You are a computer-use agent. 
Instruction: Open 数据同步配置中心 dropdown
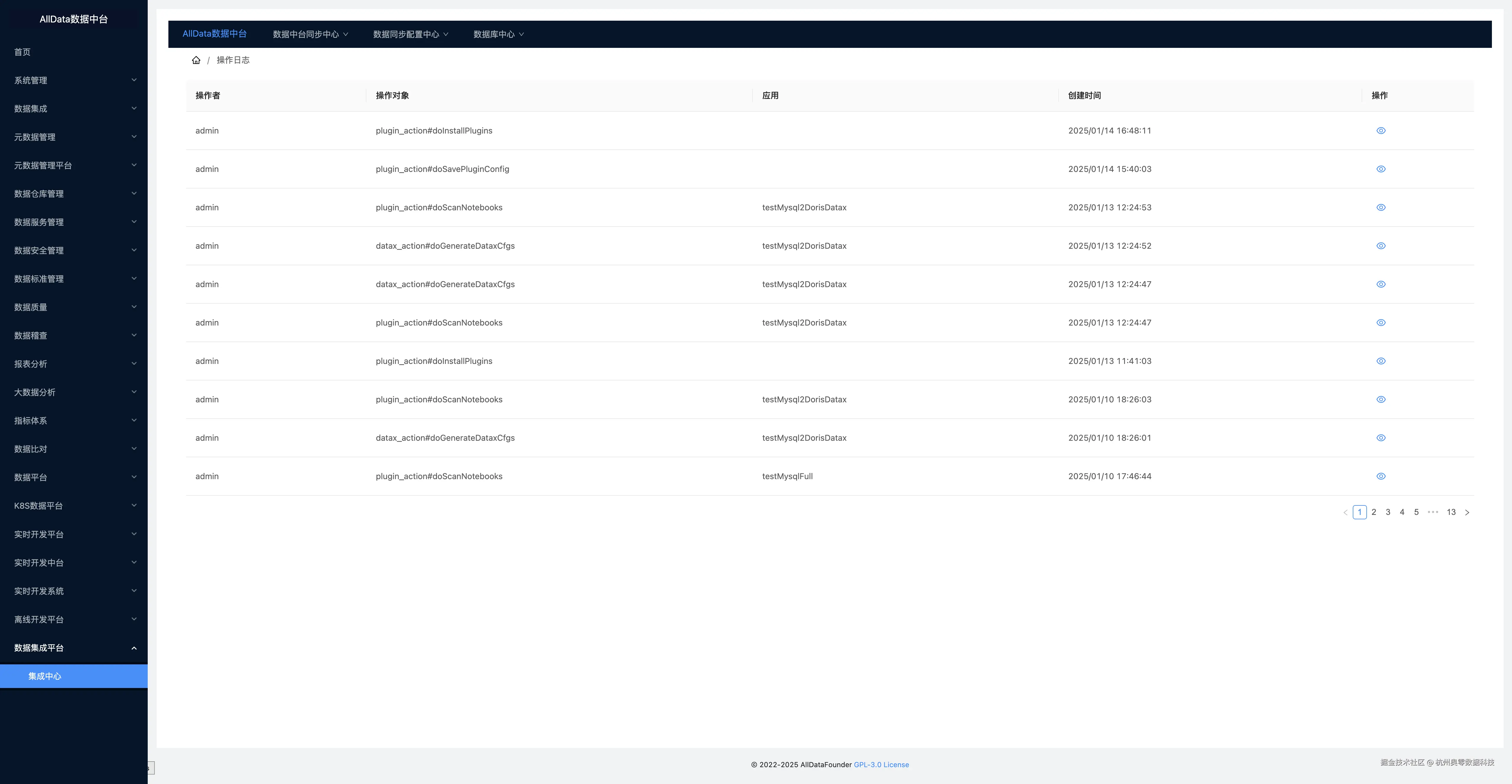click(410, 35)
